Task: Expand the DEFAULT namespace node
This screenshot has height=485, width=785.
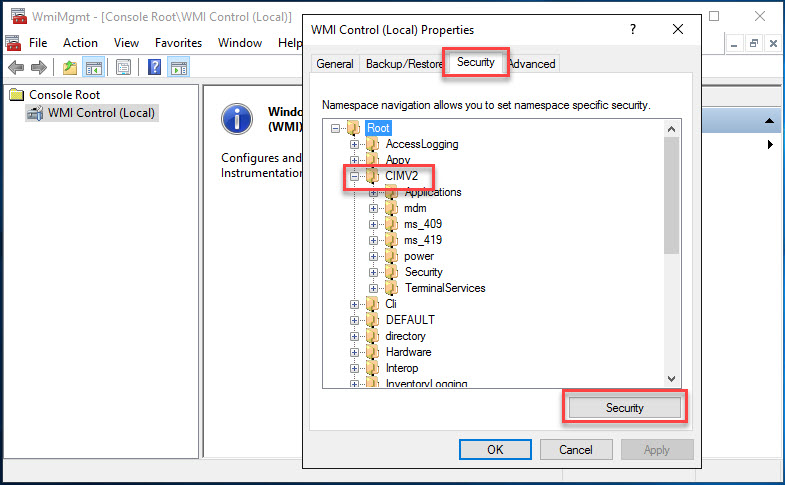Action: (x=354, y=320)
